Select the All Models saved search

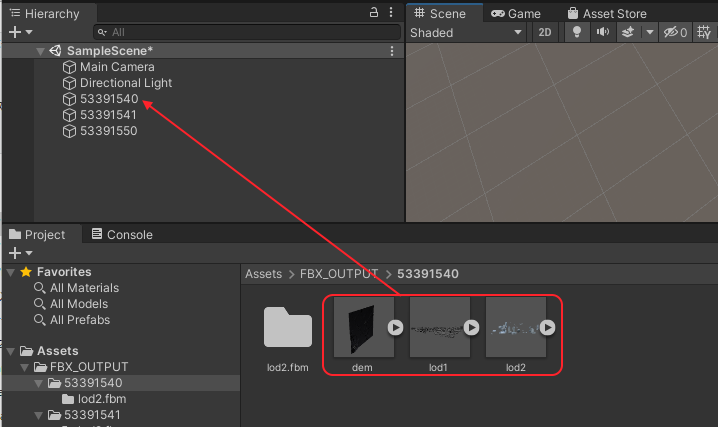coord(79,304)
